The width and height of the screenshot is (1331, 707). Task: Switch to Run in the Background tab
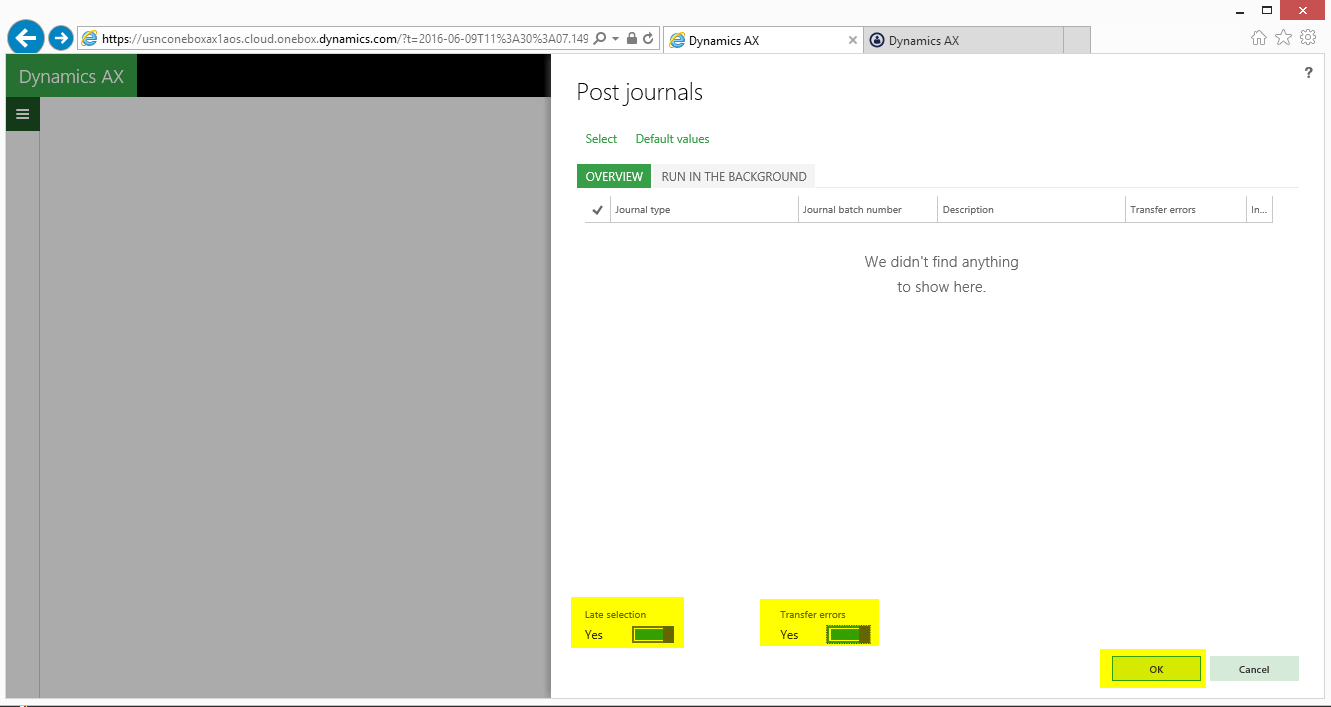click(x=733, y=177)
